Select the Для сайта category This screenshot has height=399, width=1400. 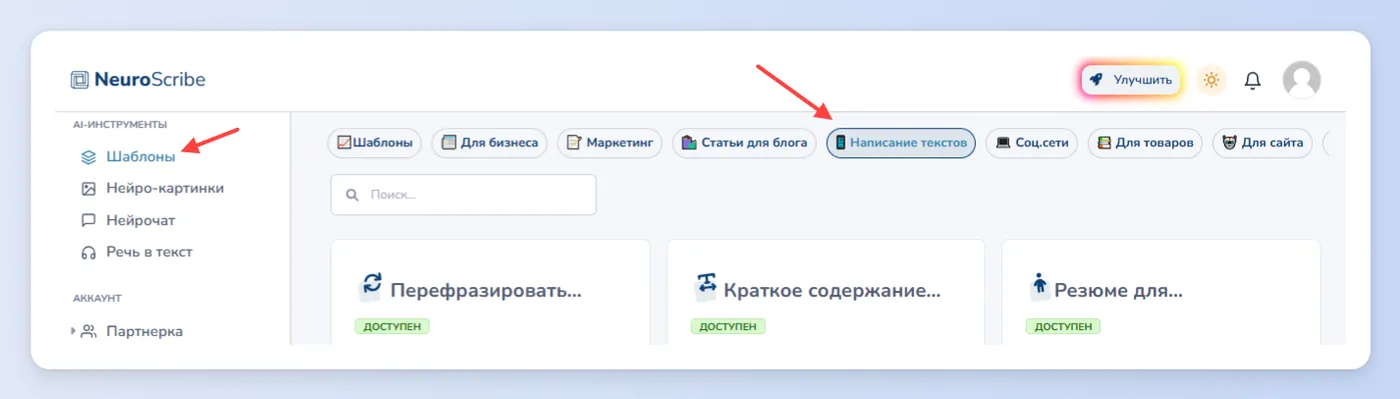point(1262,143)
